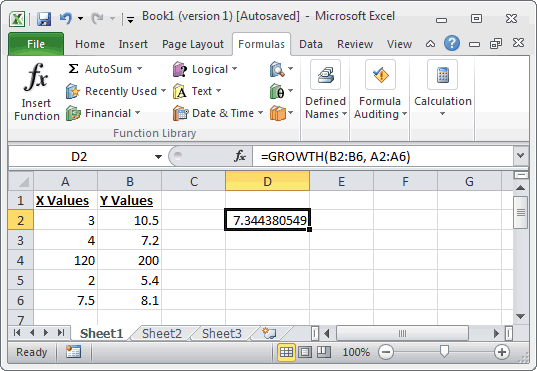Image resolution: width=537 pixels, height=371 pixels.
Task: Click the zoom slider handle
Action: (x=444, y=351)
